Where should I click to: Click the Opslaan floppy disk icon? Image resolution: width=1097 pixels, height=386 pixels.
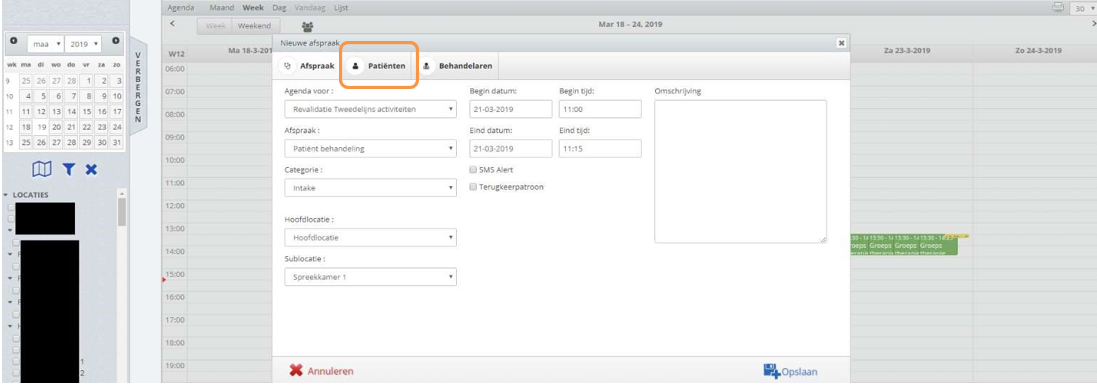click(772, 371)
